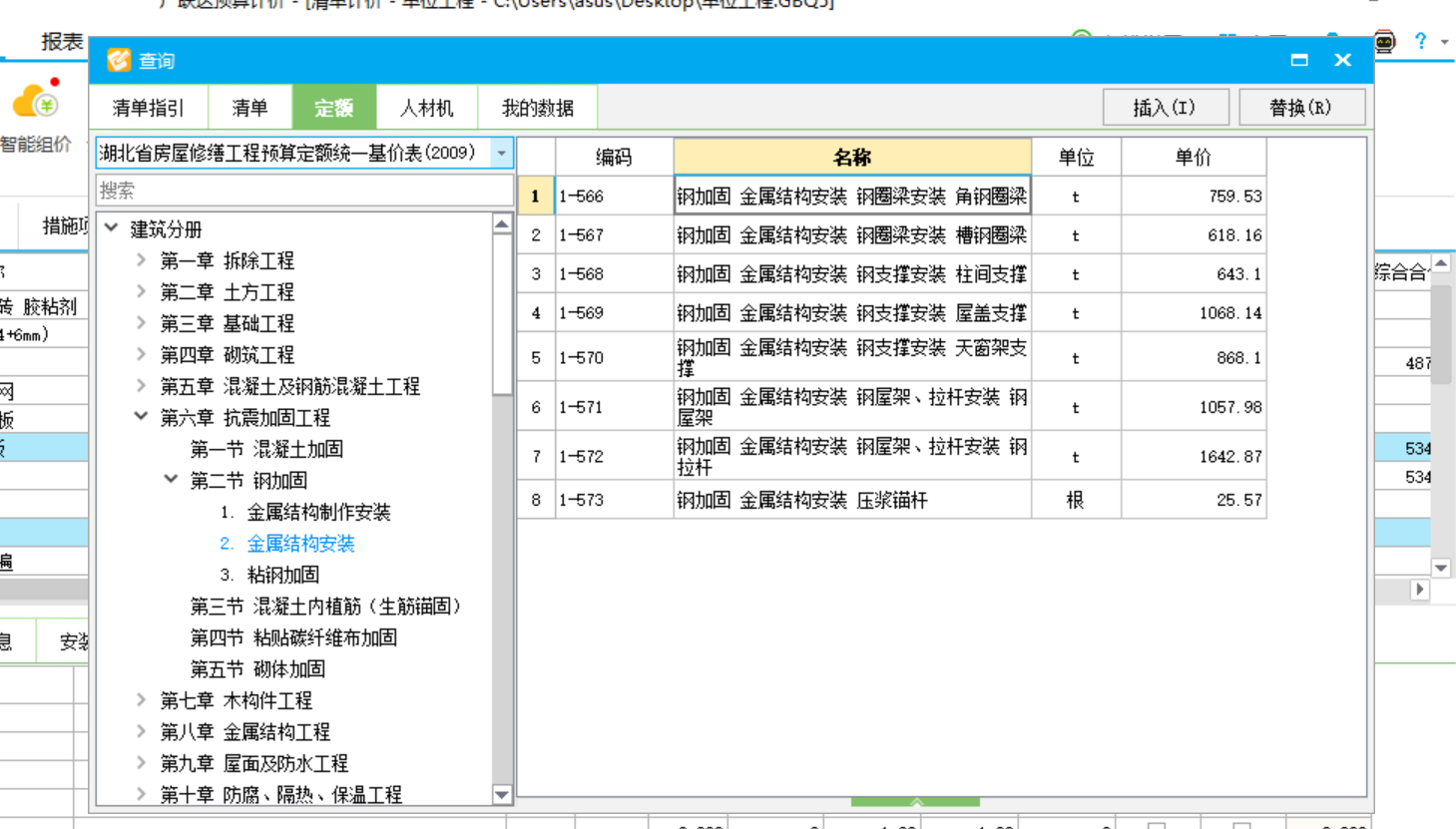The width and height of the screenshot is (1456, 829).
Task: Select quota row 1-573
Action: point(892,500)
